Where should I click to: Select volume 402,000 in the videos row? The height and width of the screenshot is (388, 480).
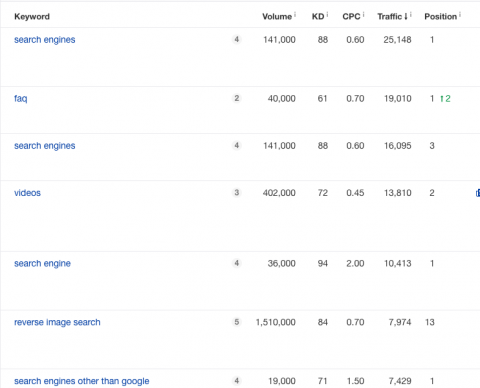[279, 193]
